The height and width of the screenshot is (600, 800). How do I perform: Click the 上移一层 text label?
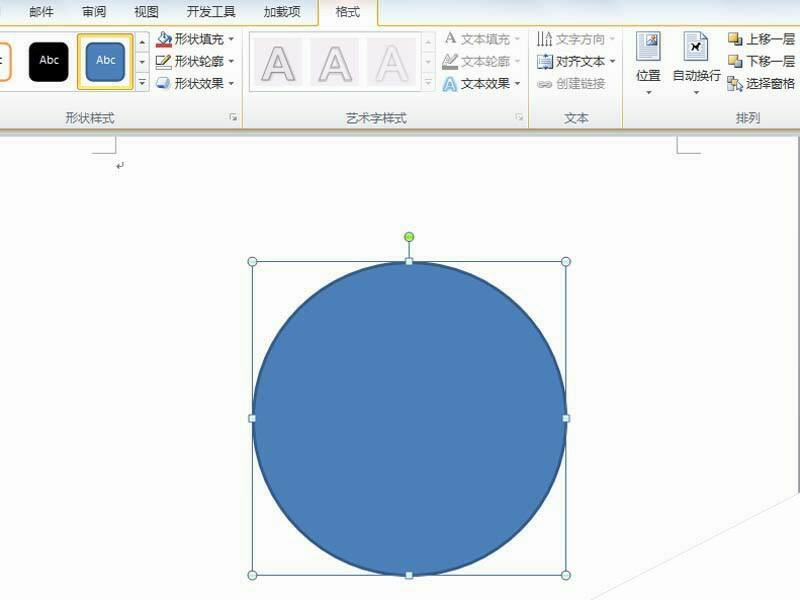pyautogui.click(x=770, y=39)
